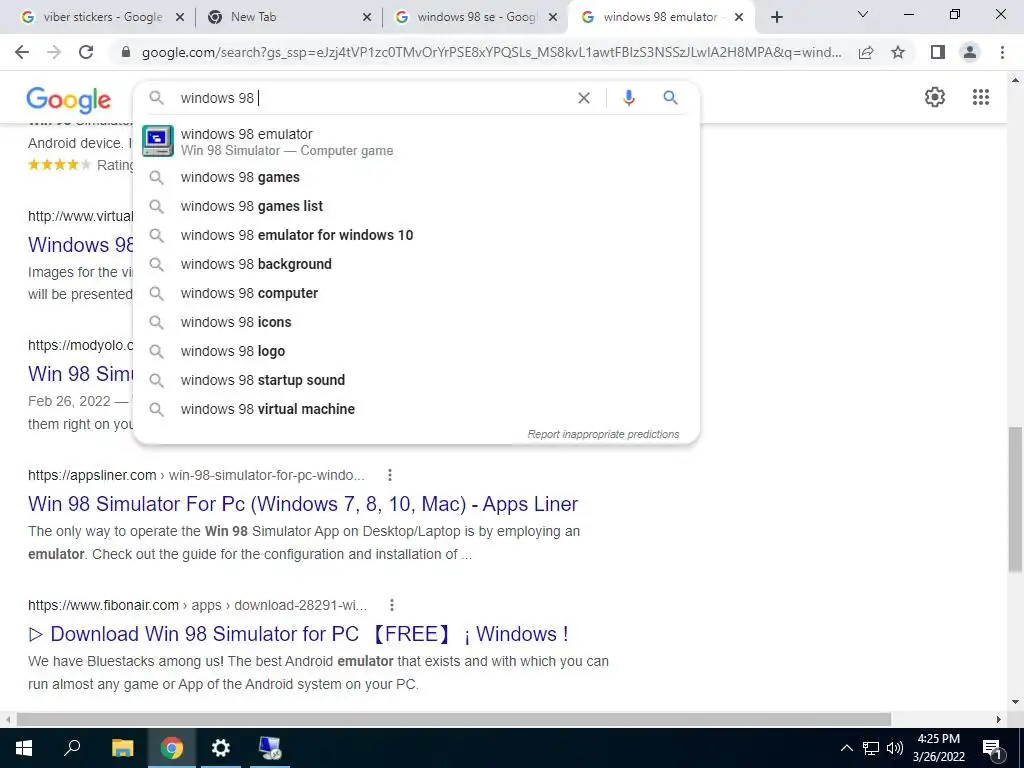Open File Explorer from taskbar
Screen dimensions: 1024x768
(122, 748)
